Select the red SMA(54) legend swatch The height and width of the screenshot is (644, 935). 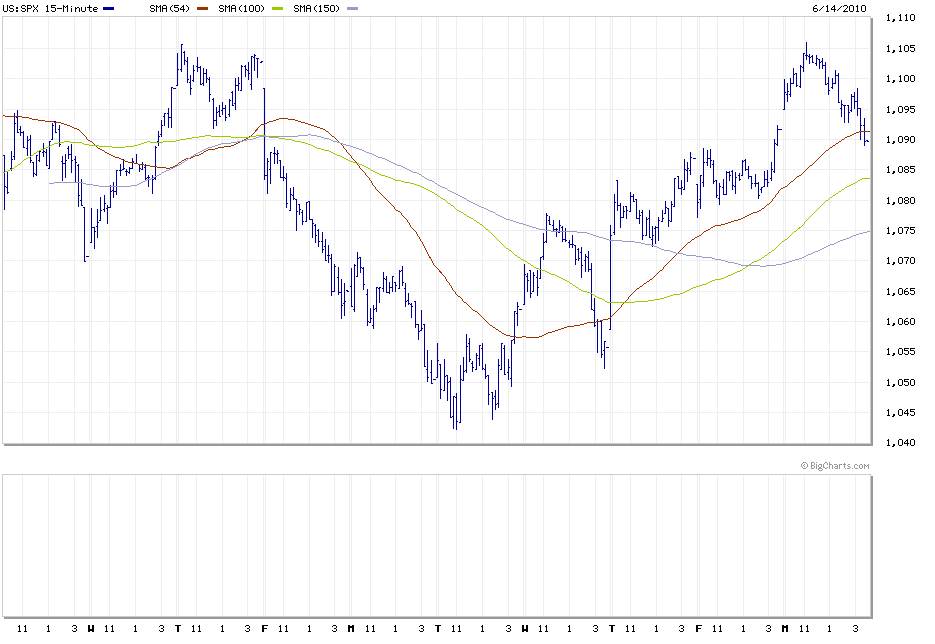click(x=203, y=9)
